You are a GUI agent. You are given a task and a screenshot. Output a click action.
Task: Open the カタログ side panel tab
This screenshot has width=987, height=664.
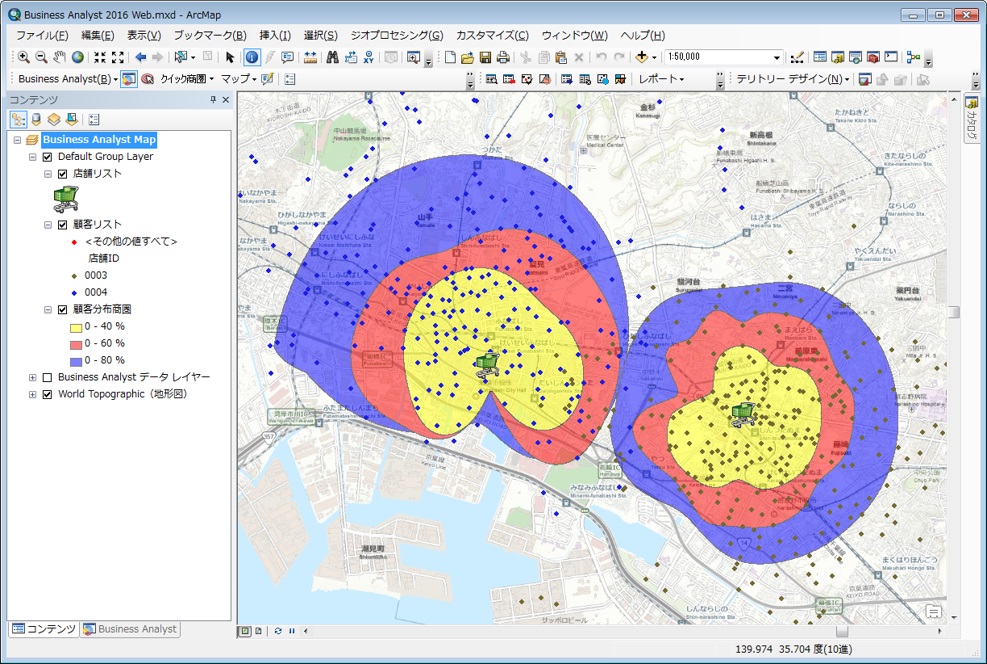973,117
